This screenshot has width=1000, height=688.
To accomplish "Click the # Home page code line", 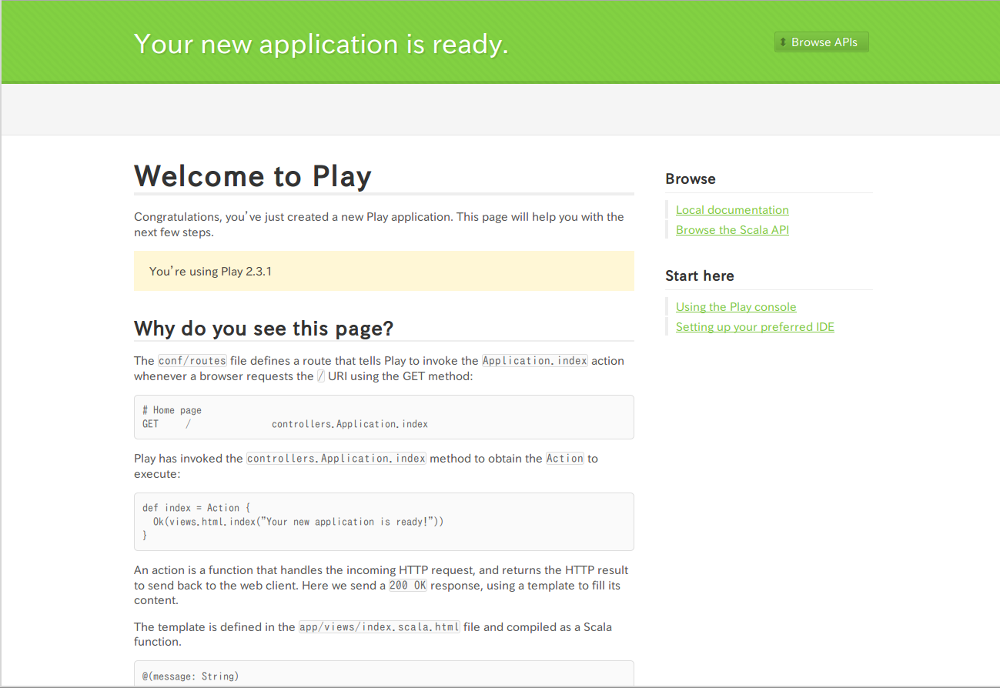I will [172, 410].
